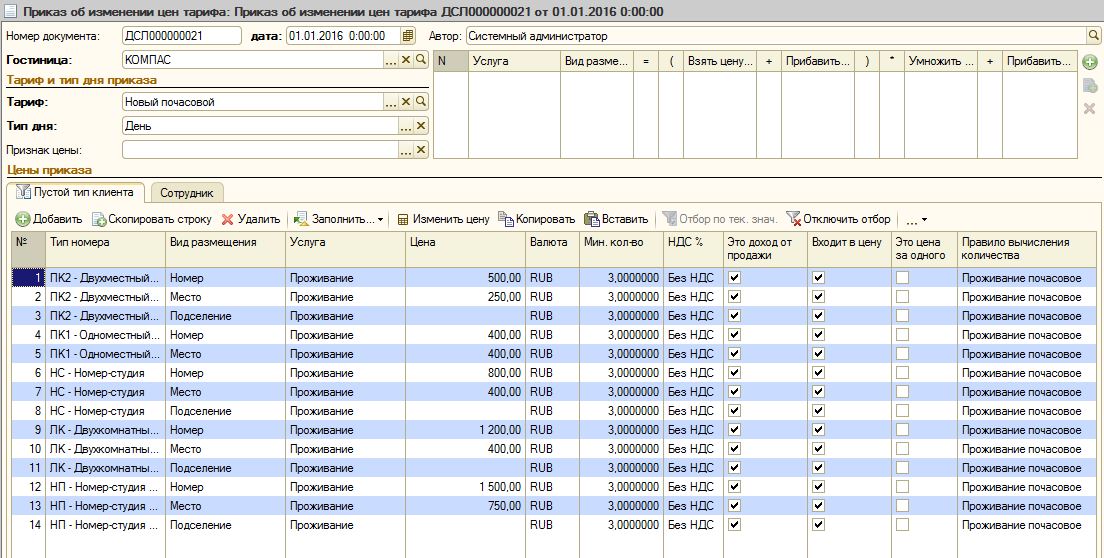
Task: Click the delete-row X icon beside the formula table
Action: [1089, 108]
